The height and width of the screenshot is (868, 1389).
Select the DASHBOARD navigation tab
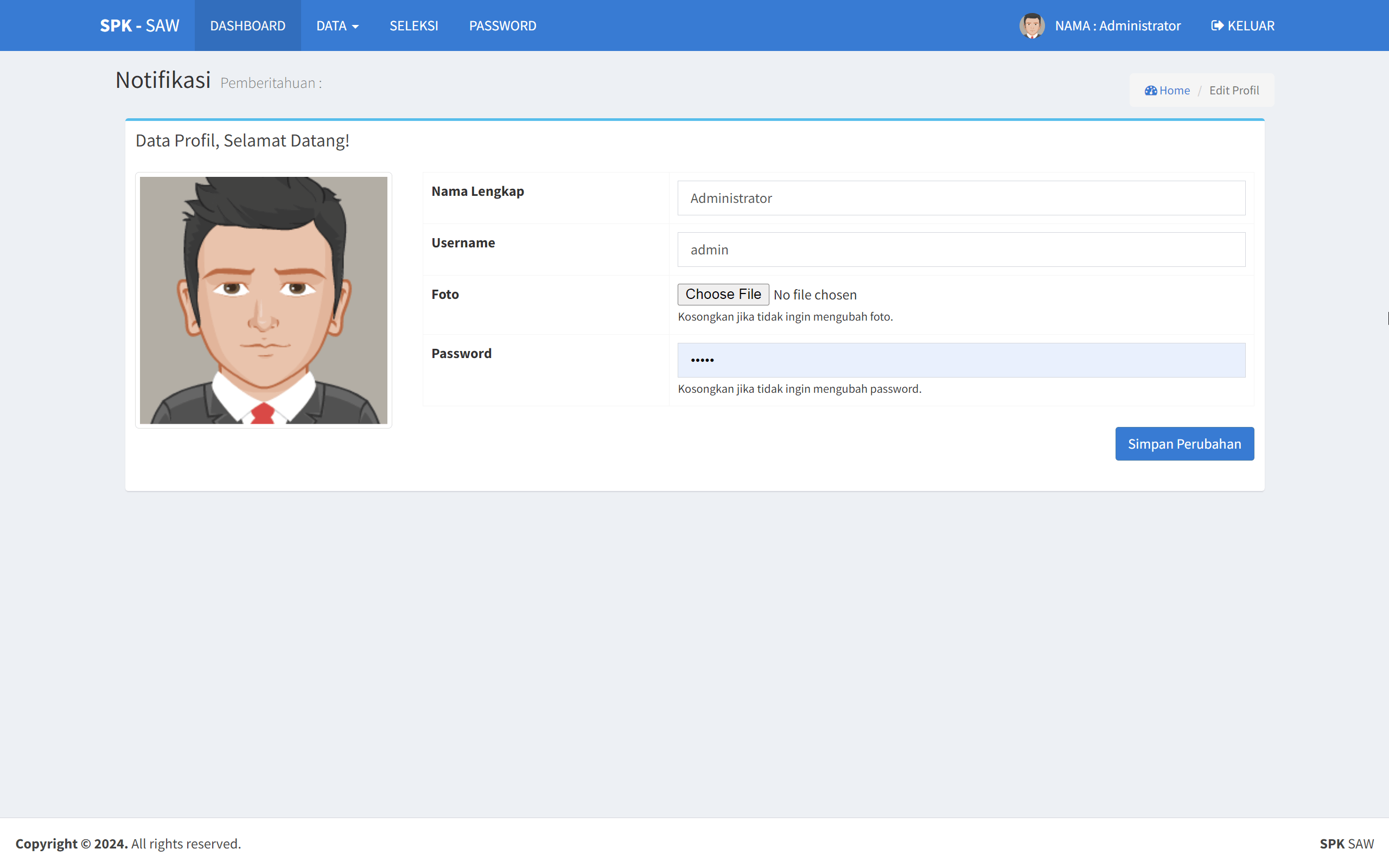247,25
